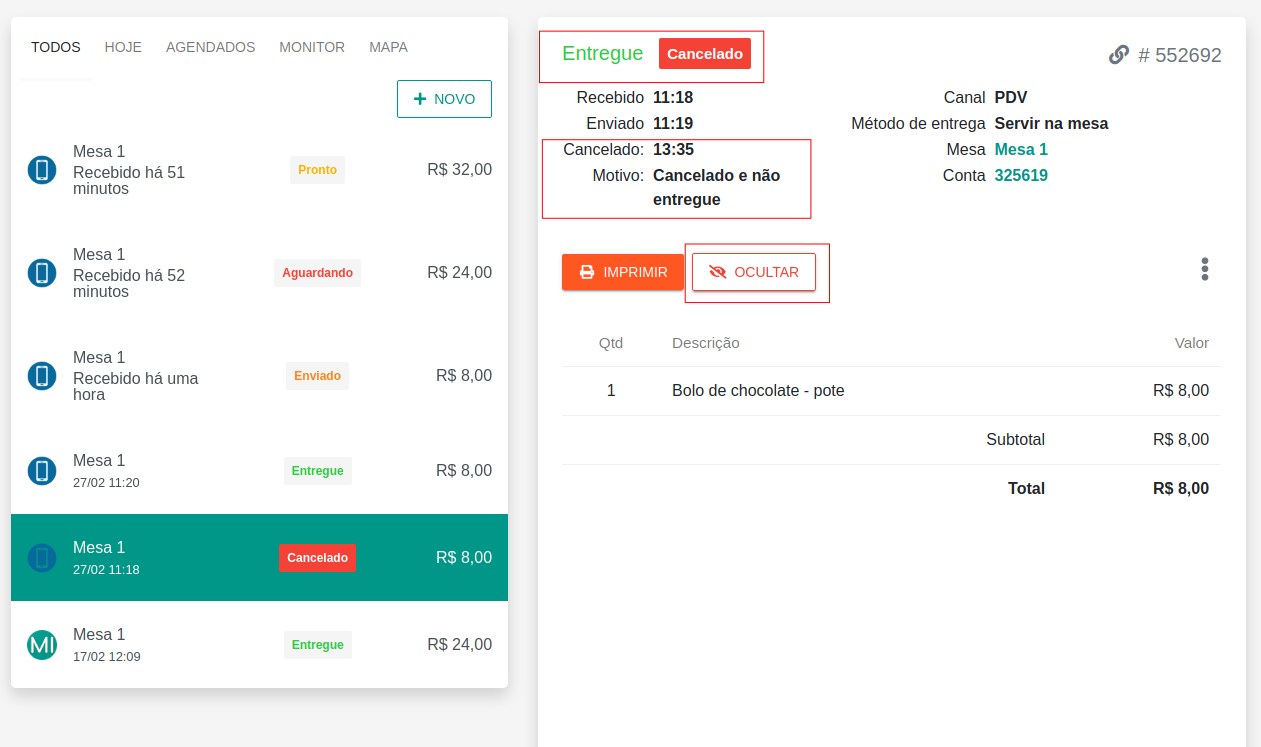Click the link icon beside order 552692

coord(1119,55)
